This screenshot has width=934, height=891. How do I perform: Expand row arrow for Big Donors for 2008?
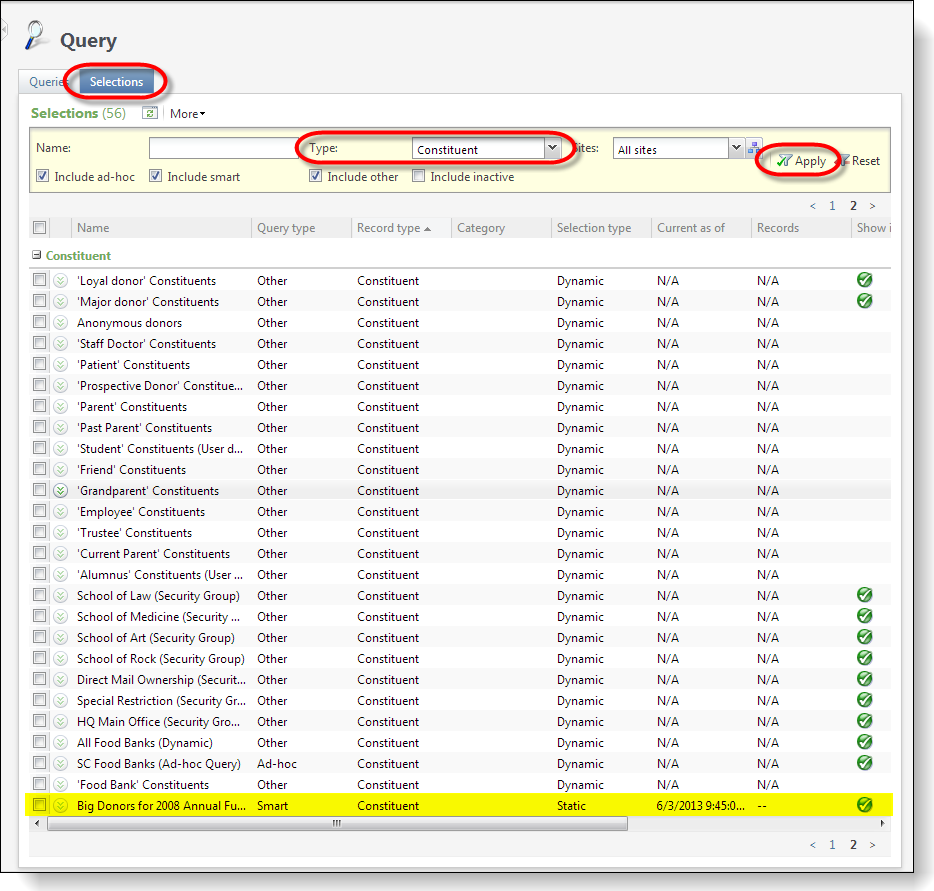click(60, 806)
